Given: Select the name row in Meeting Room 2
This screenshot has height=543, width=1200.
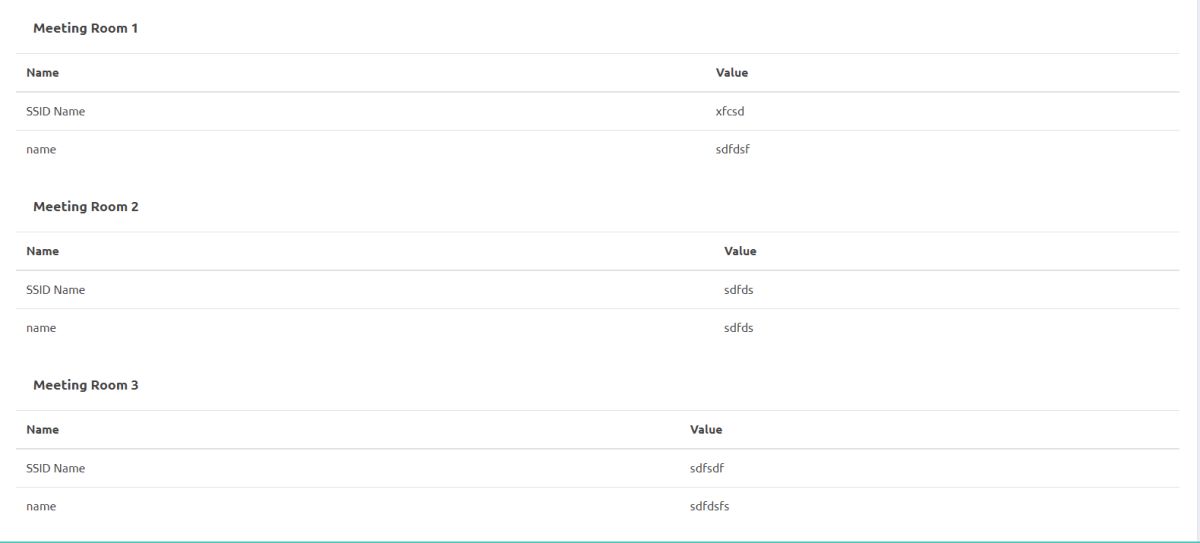Looking at the screenshot, I should pos(598,328).
